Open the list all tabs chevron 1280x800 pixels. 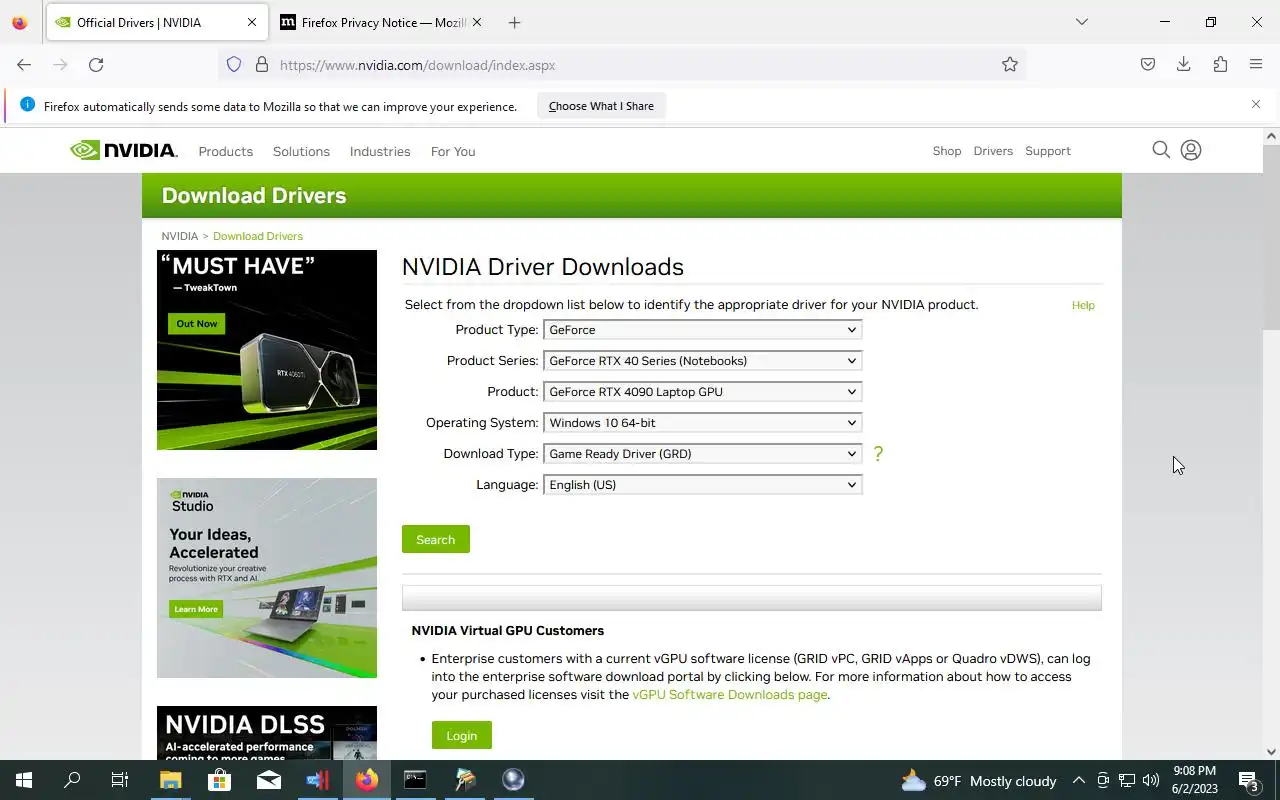tap(1082, 22)
